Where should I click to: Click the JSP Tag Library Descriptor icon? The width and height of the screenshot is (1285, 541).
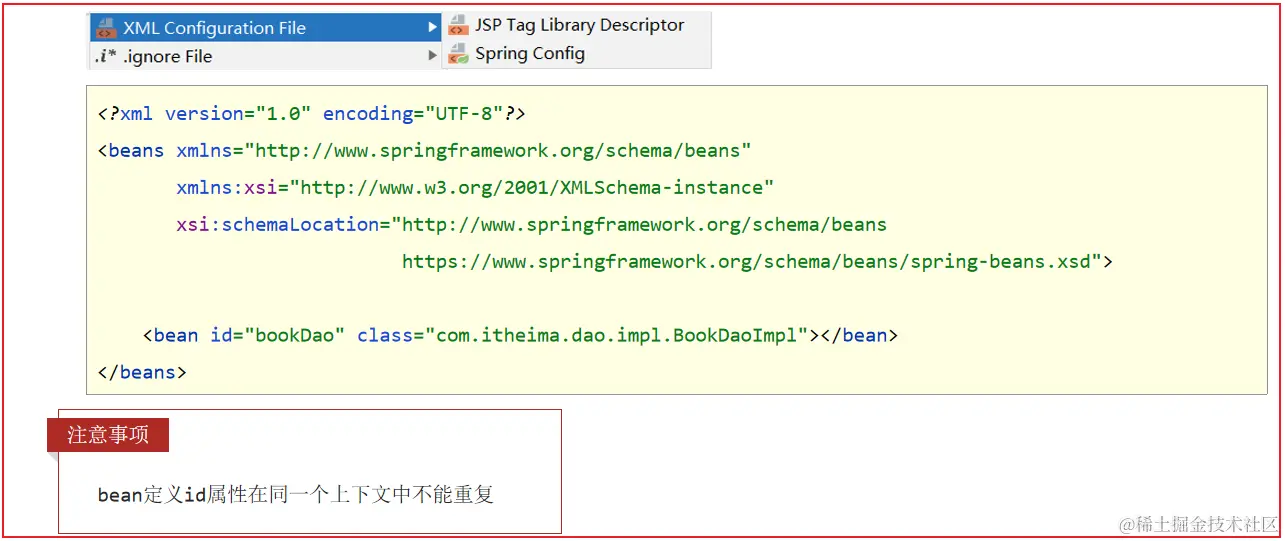[x=458, y=25]
